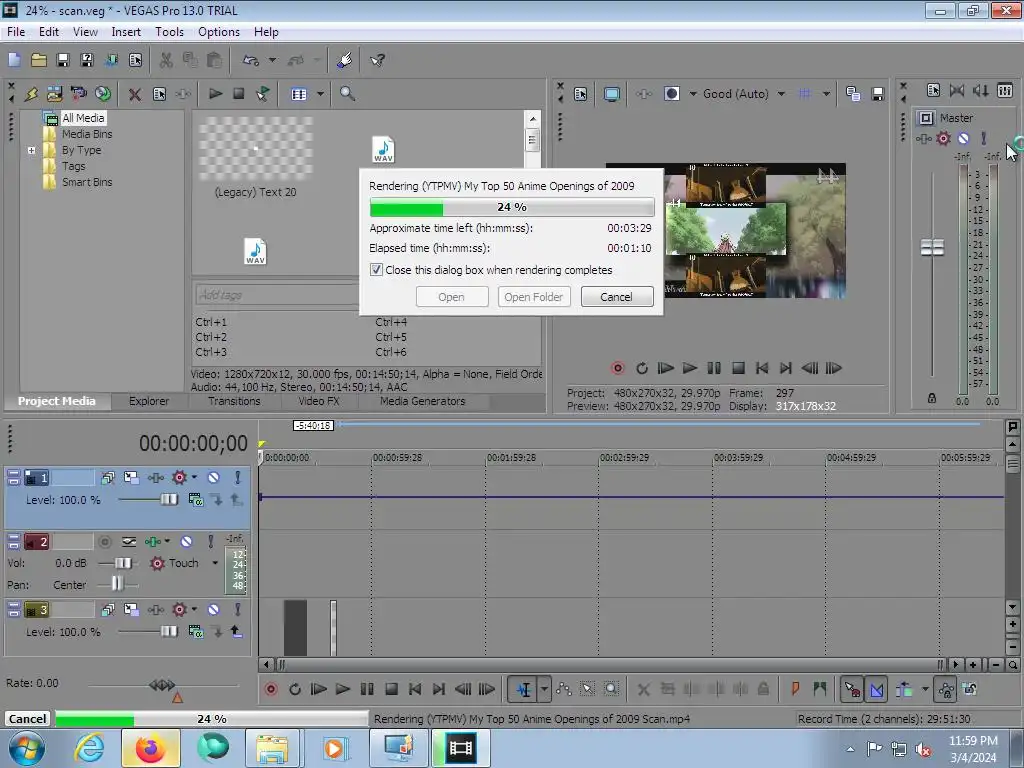Click the Zoom Edit Tool icon
This screenshot has height=768, width=1024.
[x=611, y=689]
